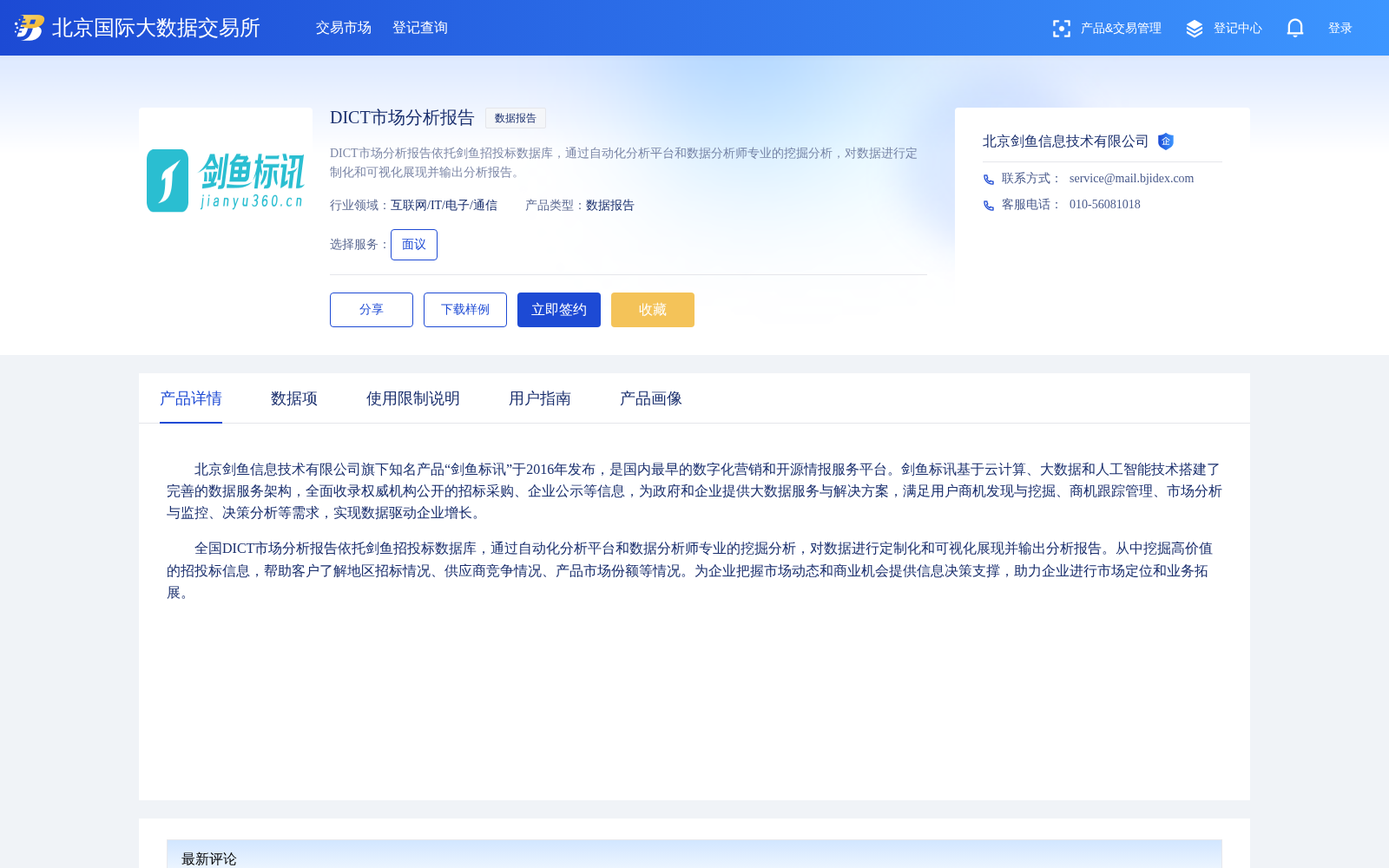The image size is (1389, 868).
Task: Go to 登记中心
Action: pos(1238,29)
